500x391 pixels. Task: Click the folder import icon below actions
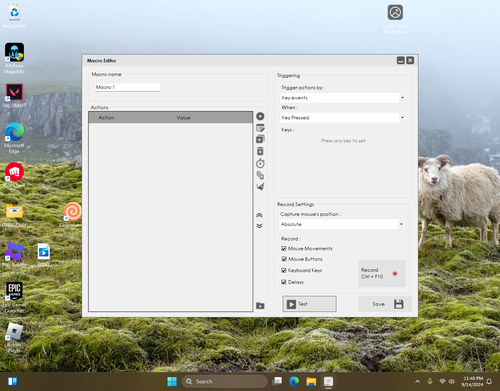(260, 306)
